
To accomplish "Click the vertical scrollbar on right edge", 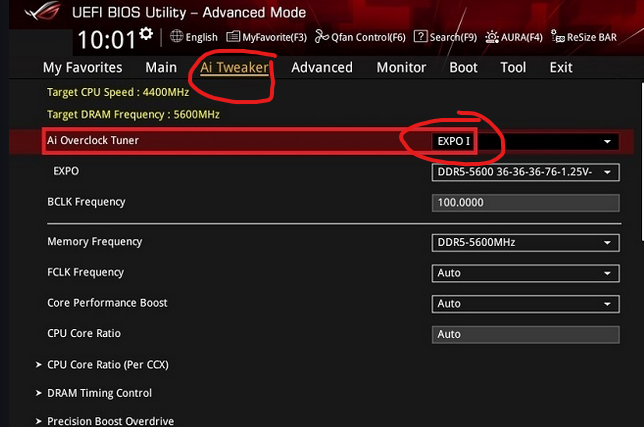I will coord(642,161).
